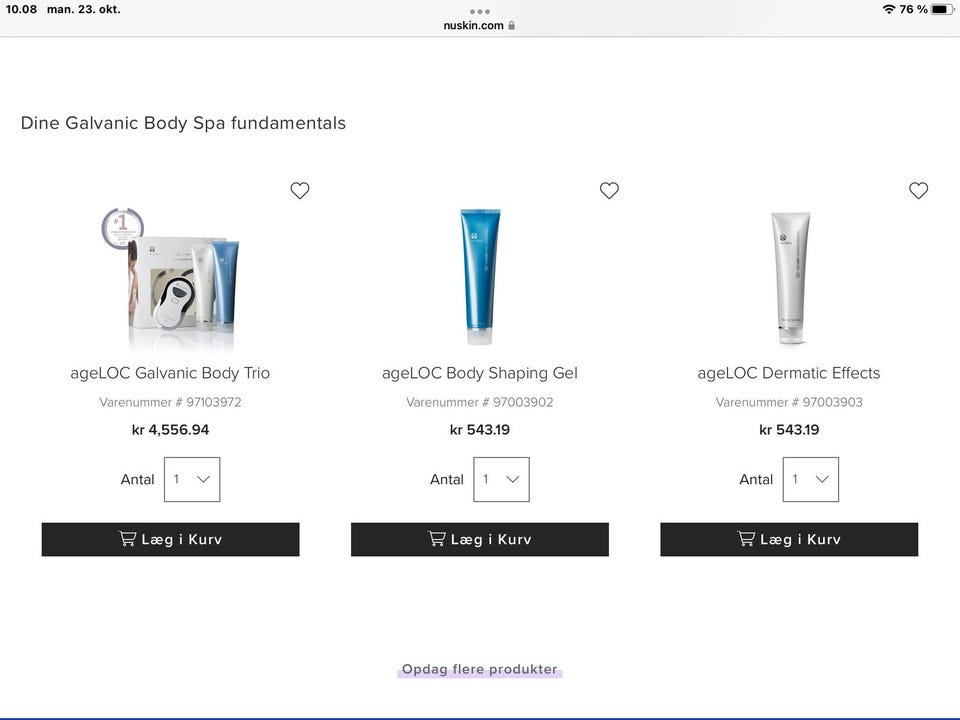
Task: Open ageLOC Galvanic Body Trio product title
Action: (x=170, y=373)
